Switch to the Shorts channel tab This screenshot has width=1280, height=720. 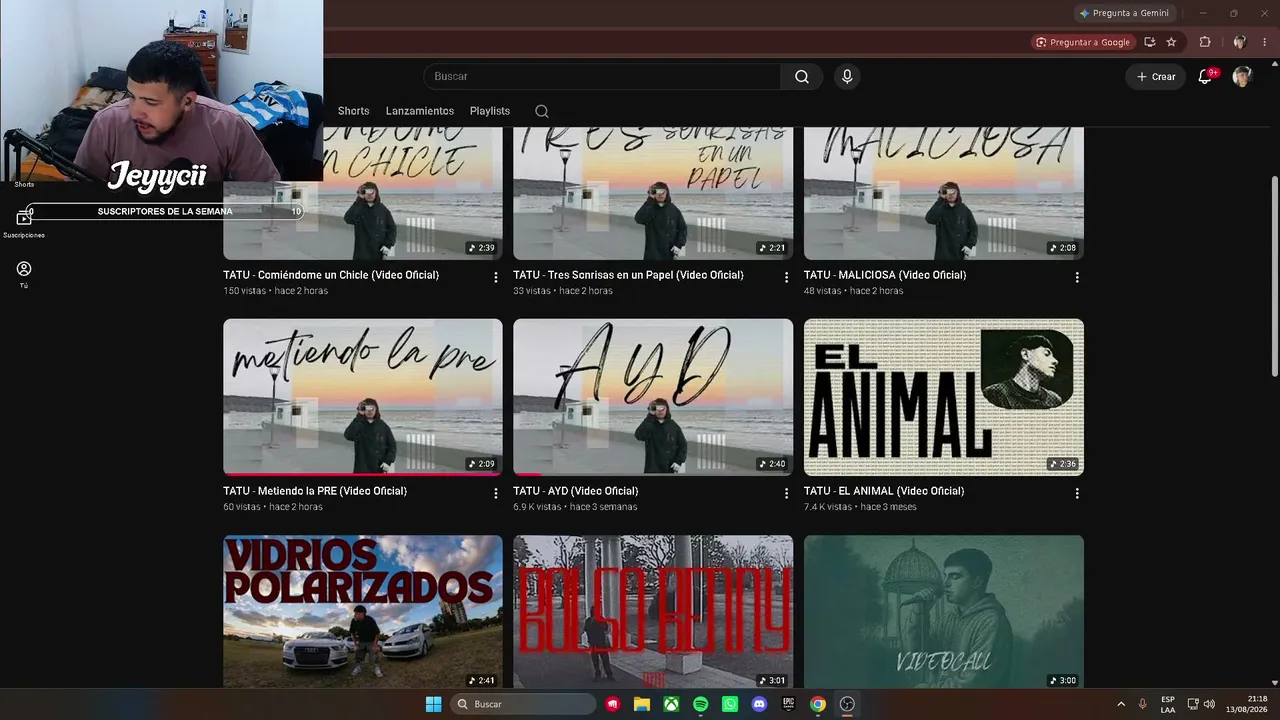[x=353, y=111]
